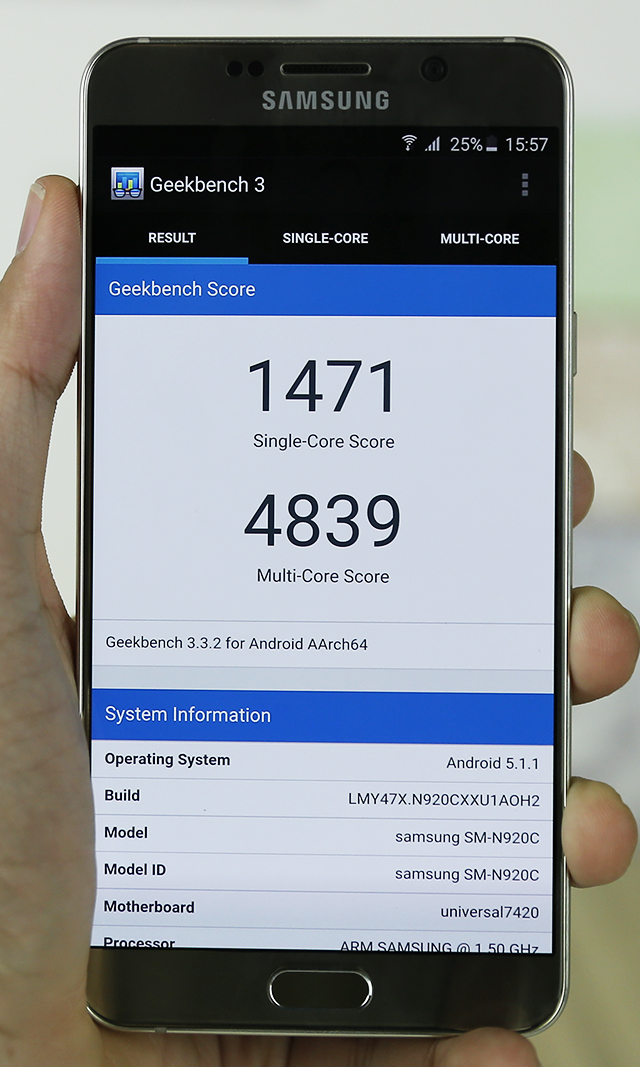The width and height of the screenshot is (640, 1067).
Task: Tap the Geekbench 3 app icon
Action: tap(127, 184)
